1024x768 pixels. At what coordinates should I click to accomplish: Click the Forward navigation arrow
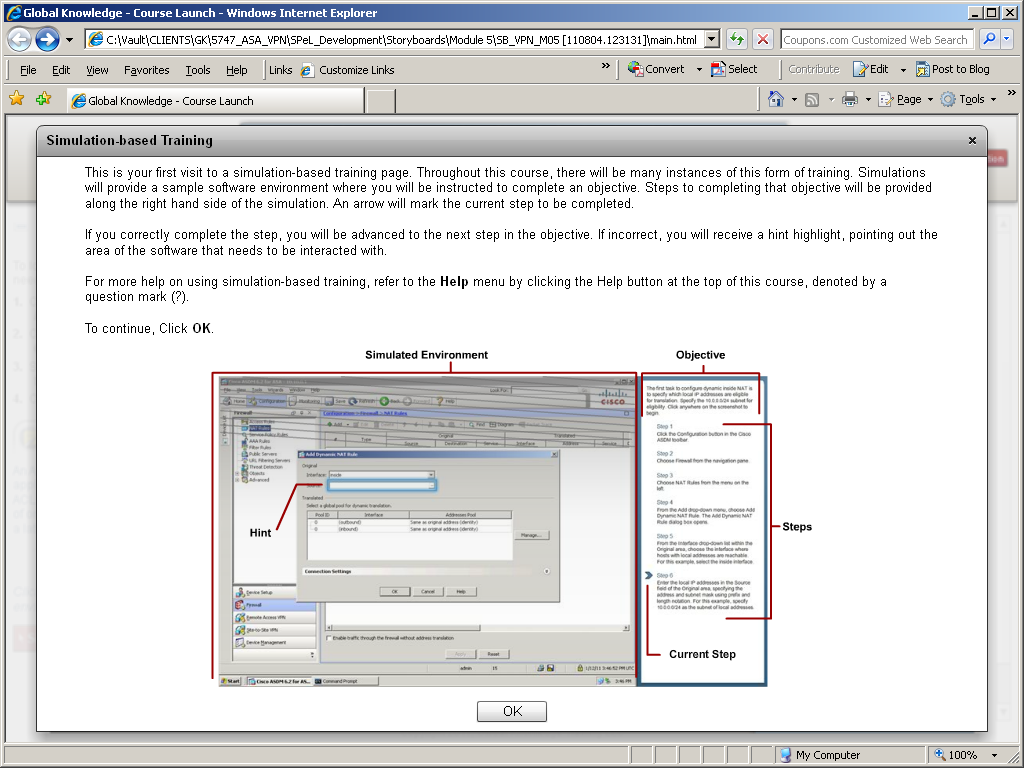pyautogui.click(x=47, y=40)
